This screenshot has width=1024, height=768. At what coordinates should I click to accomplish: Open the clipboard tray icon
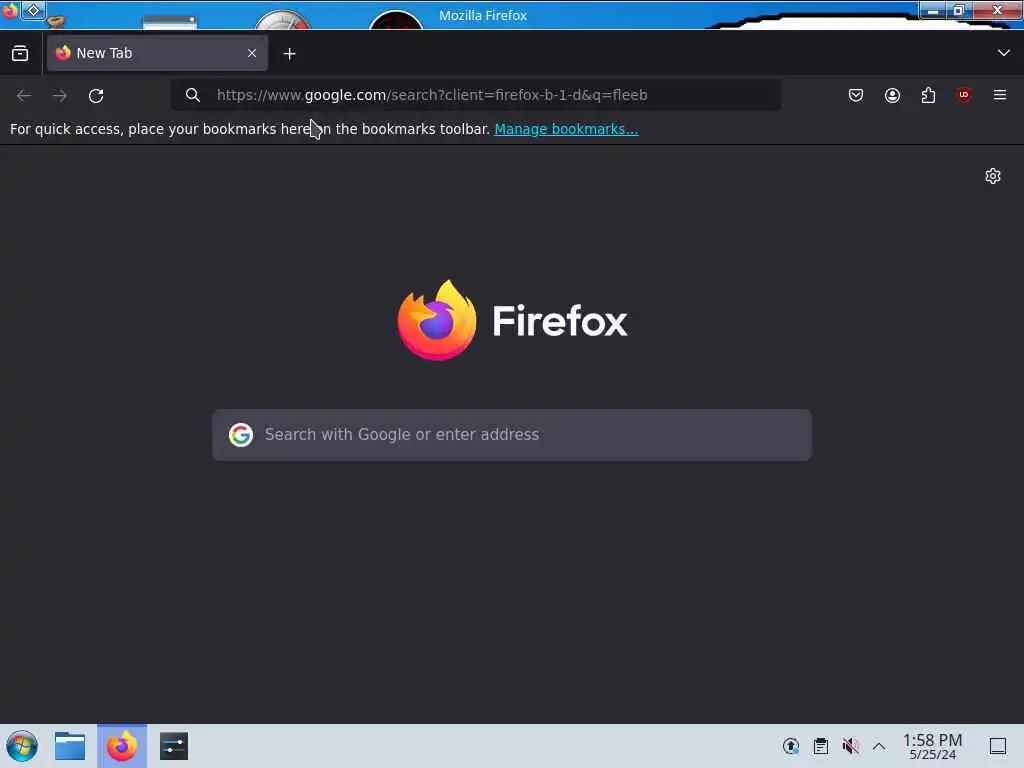pyautogui.click(x=821, y=746)
